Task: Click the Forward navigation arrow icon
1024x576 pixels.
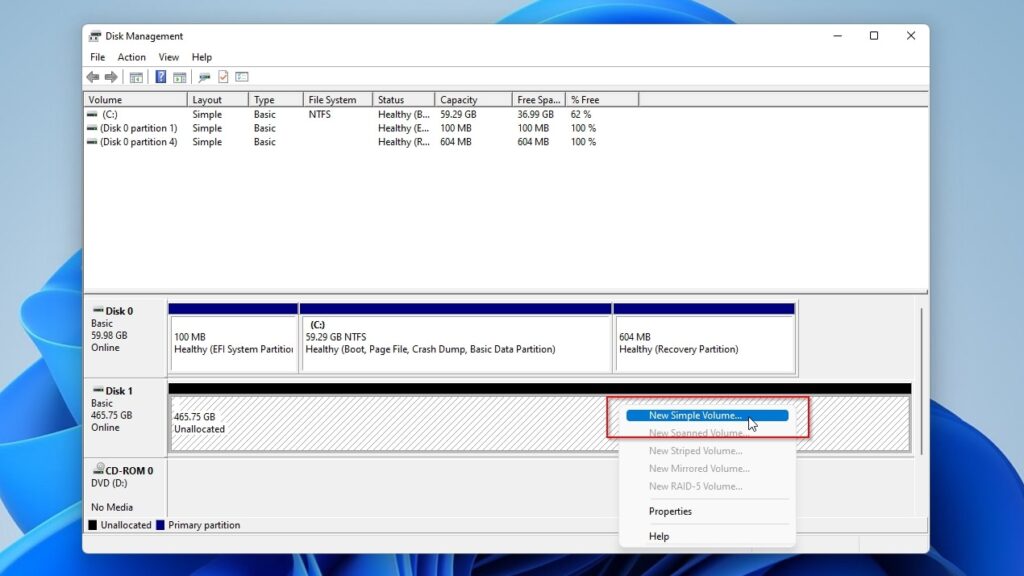Action: pyautogui.click(x=111, y=77)
